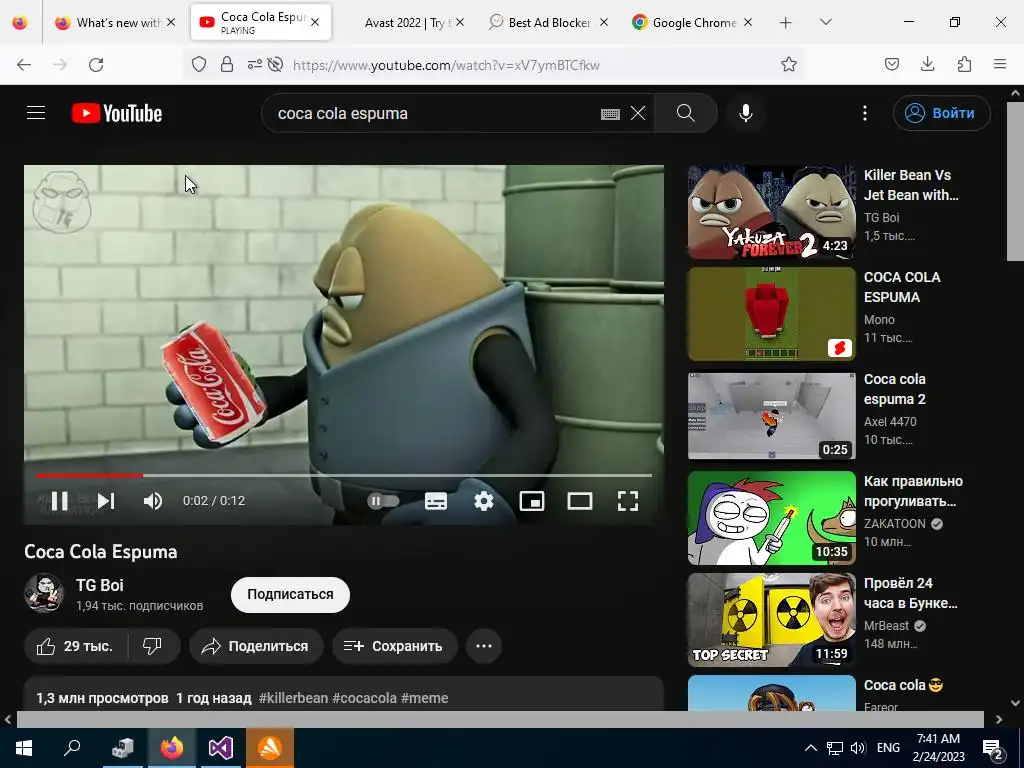Open the Windows notification center

click(x=993, y=749)
